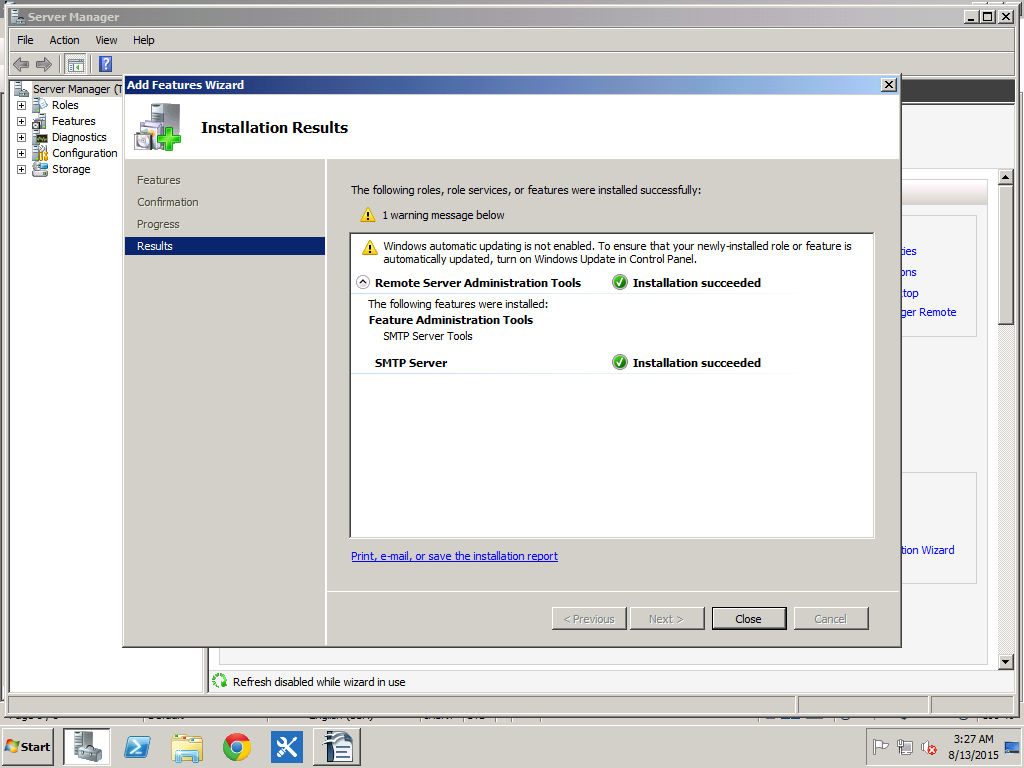Click the vertical scrollbar thumb in Server Manager
This screenshot has height=768, width=1024.
pyautogui.click(x=1006, y=254)
